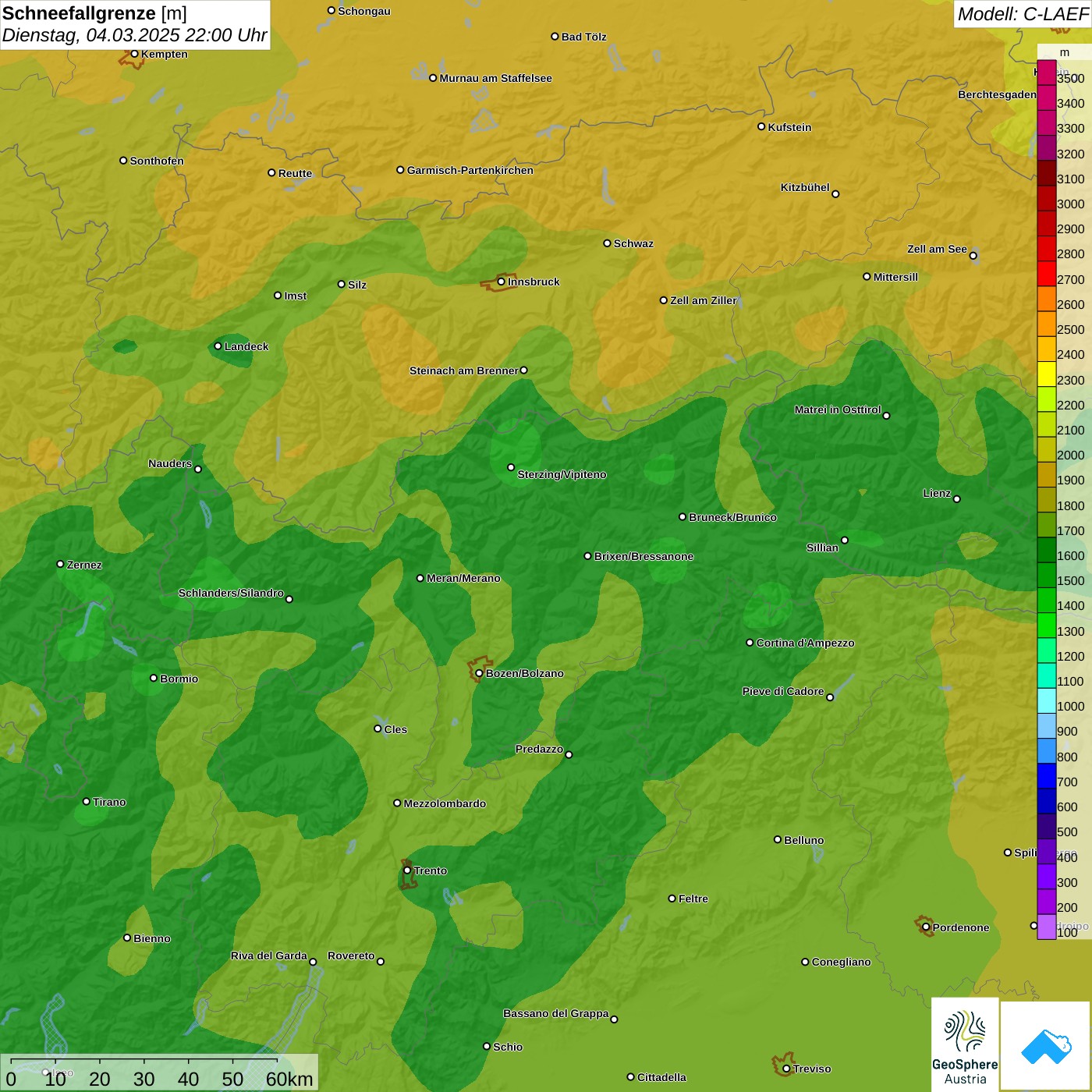The image size is (1092, 1092).
Task: Select the 2700 m red legend swatch
Action: pos(1046,274)
